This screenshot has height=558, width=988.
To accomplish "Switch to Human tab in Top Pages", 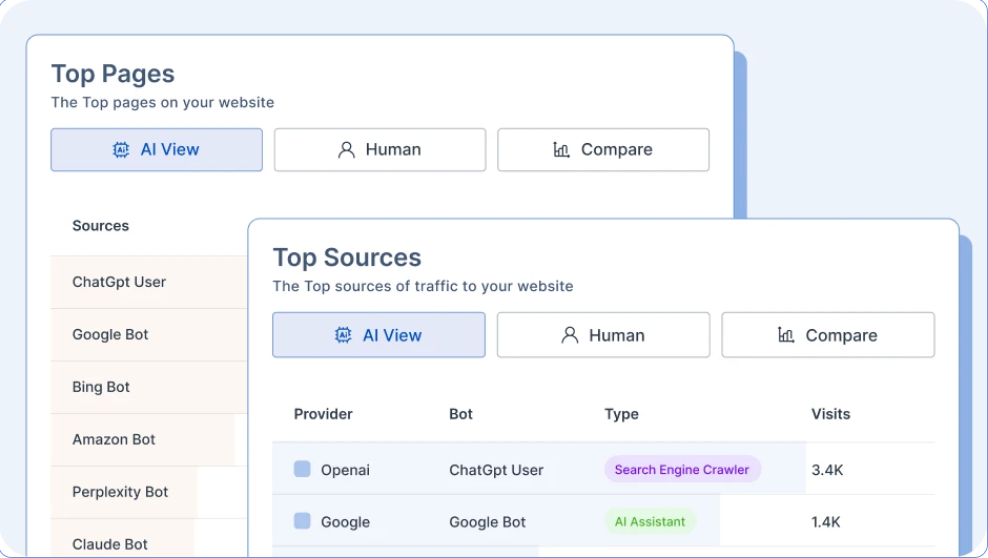I will 380,150.
